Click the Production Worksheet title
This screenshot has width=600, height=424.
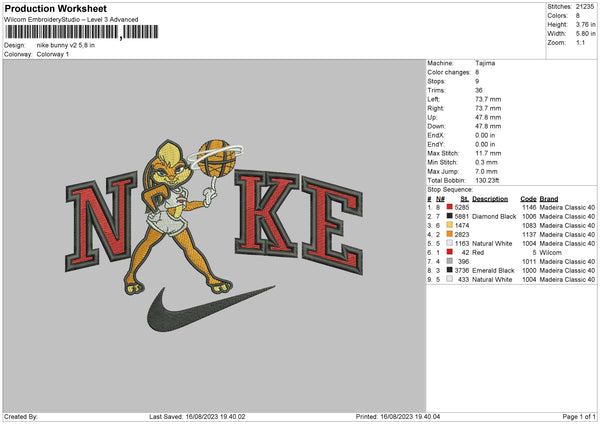(55, 8)
